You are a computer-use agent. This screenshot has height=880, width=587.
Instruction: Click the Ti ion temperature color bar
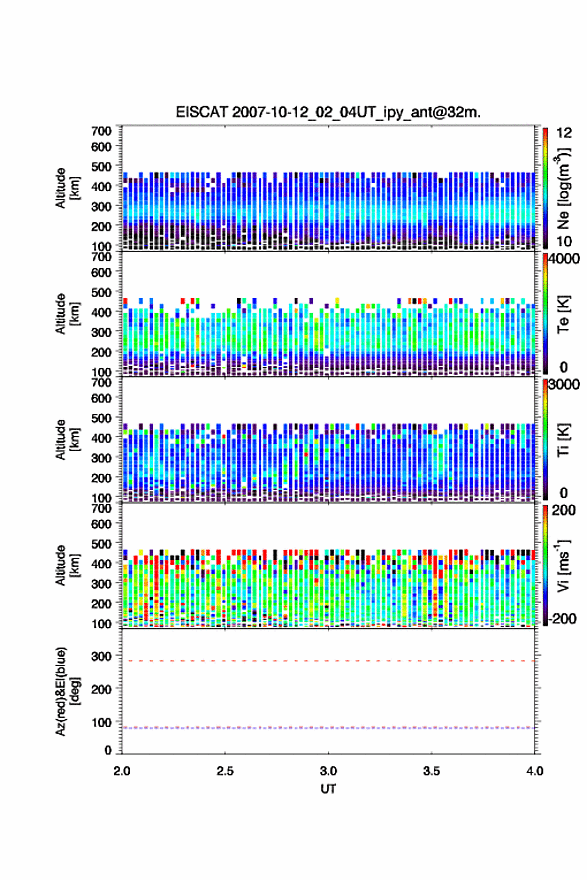pos(545,439)
